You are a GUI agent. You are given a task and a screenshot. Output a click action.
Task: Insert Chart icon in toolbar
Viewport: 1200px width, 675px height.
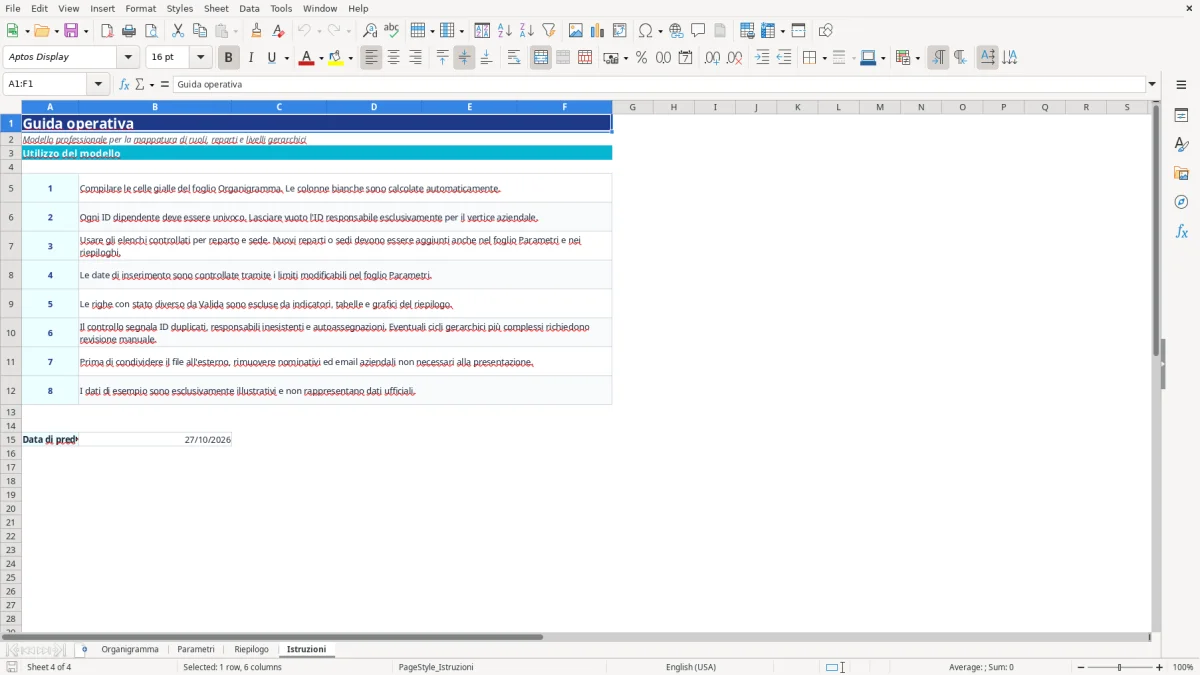598,31
